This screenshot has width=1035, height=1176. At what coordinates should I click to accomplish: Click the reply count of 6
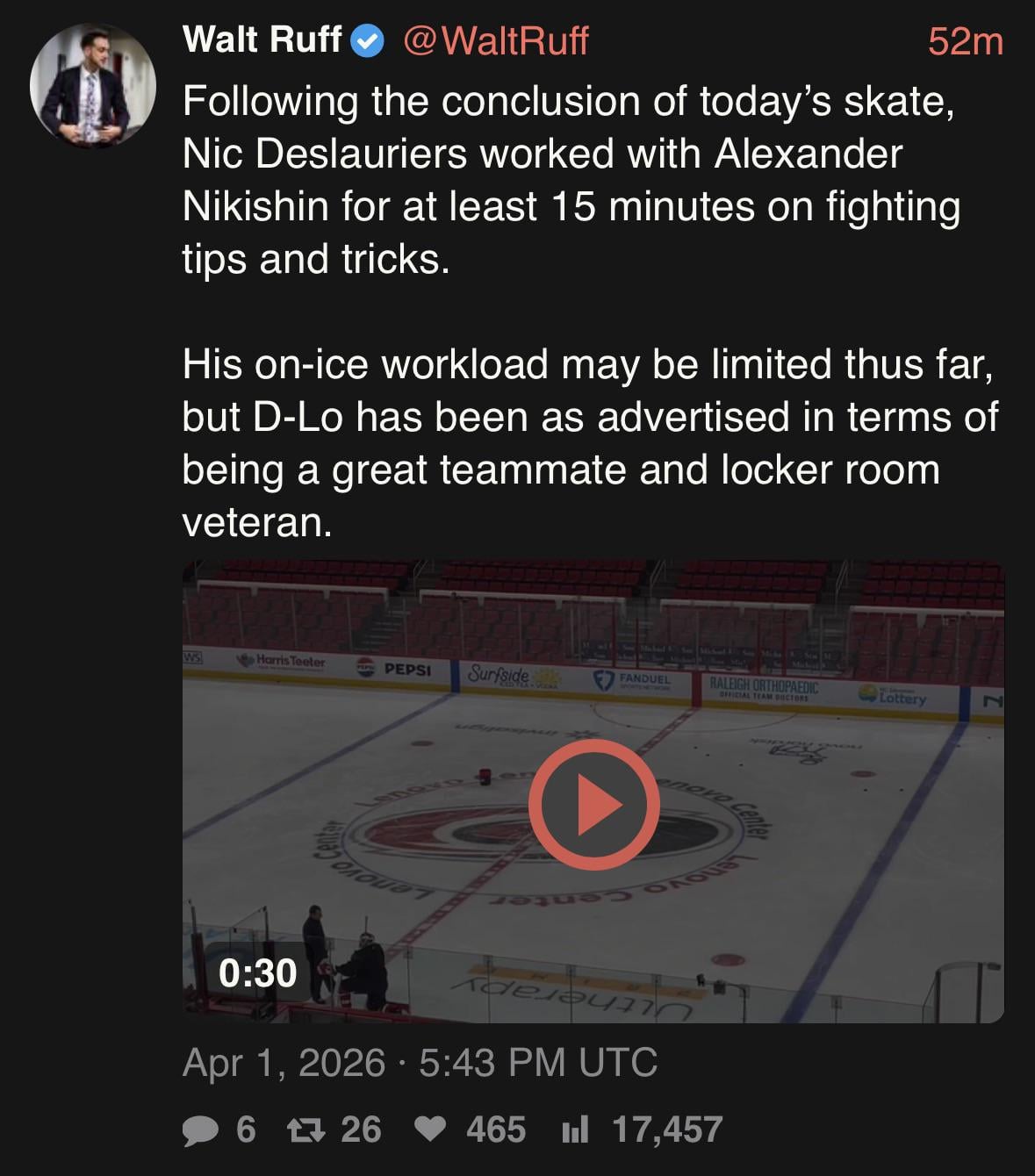pyautogui.click(x=246, y=1129)
